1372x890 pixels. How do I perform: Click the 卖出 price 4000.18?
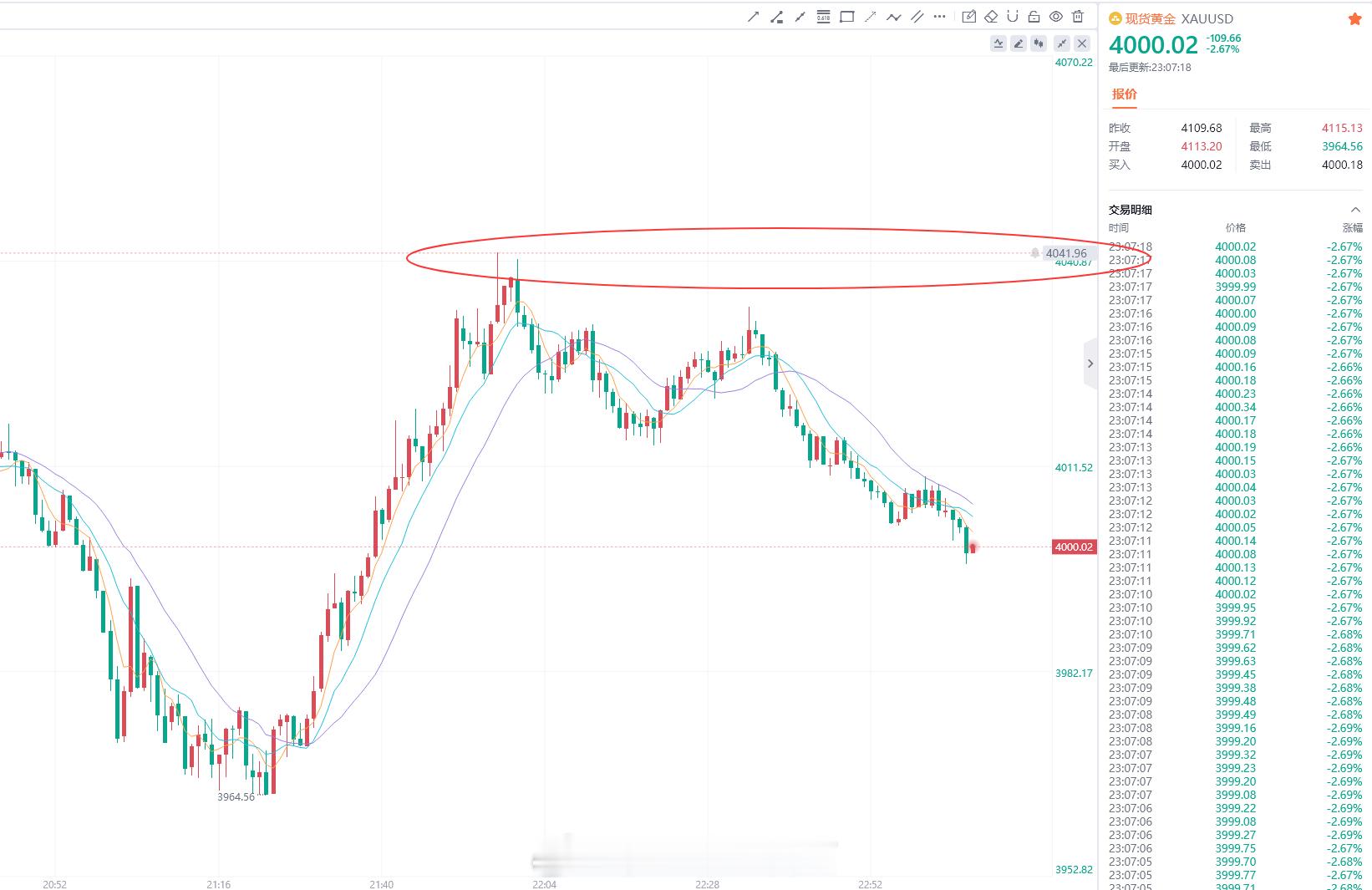pyautogui.click(x=1342, y=165)
